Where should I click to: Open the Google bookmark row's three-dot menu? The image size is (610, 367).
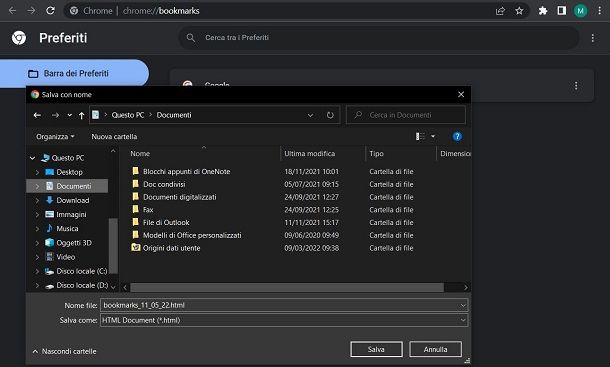[576, 86]
